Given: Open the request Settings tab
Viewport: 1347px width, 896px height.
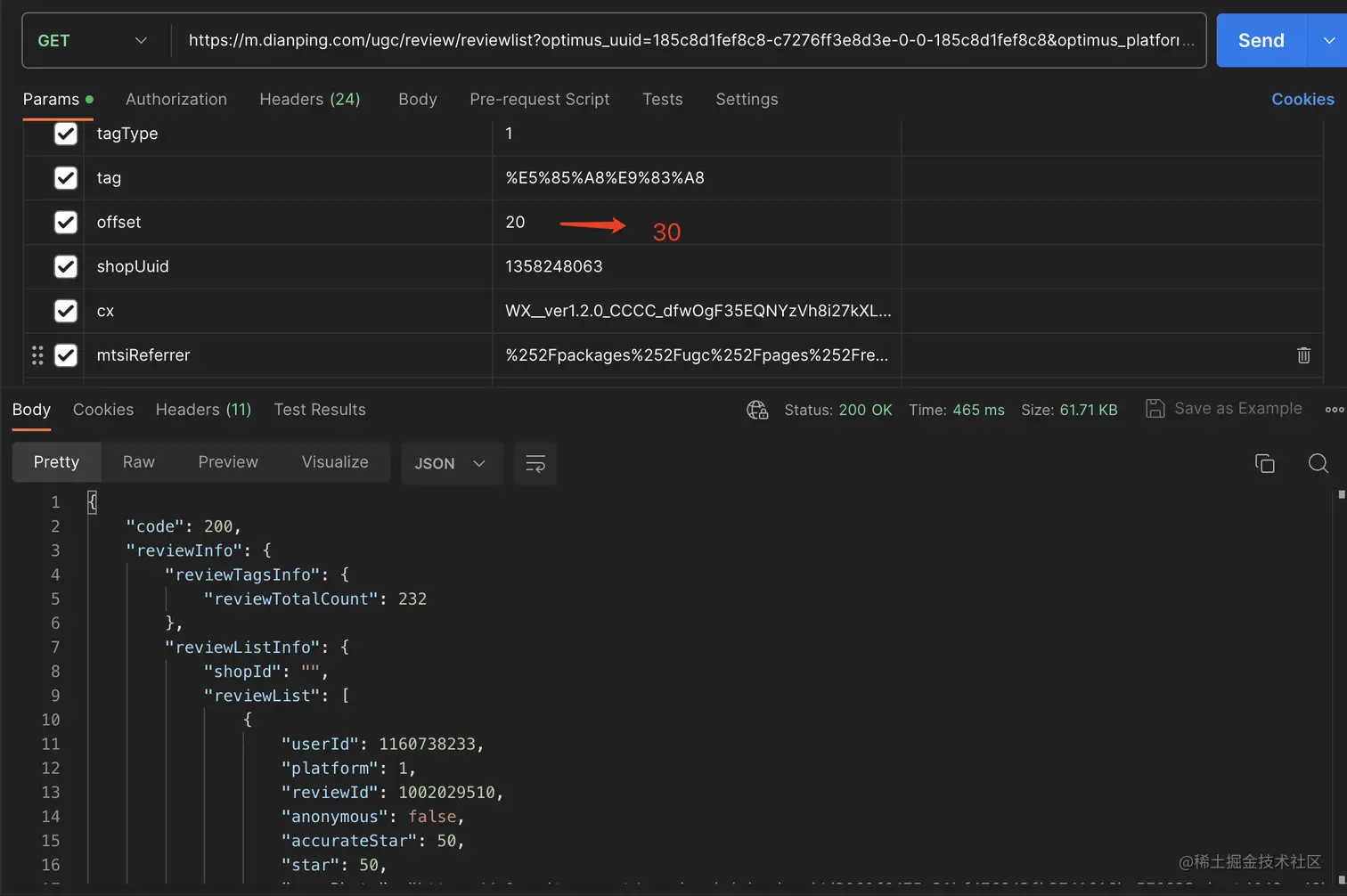Looking at the screenshot, I should click(747, 99).
